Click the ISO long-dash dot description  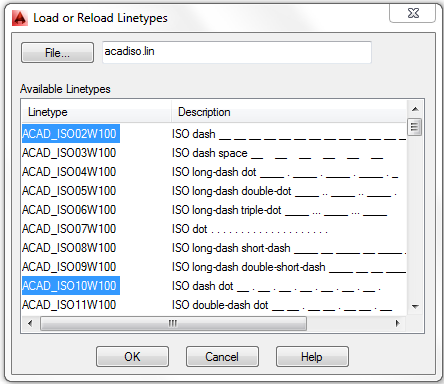(x=285, y=172)
